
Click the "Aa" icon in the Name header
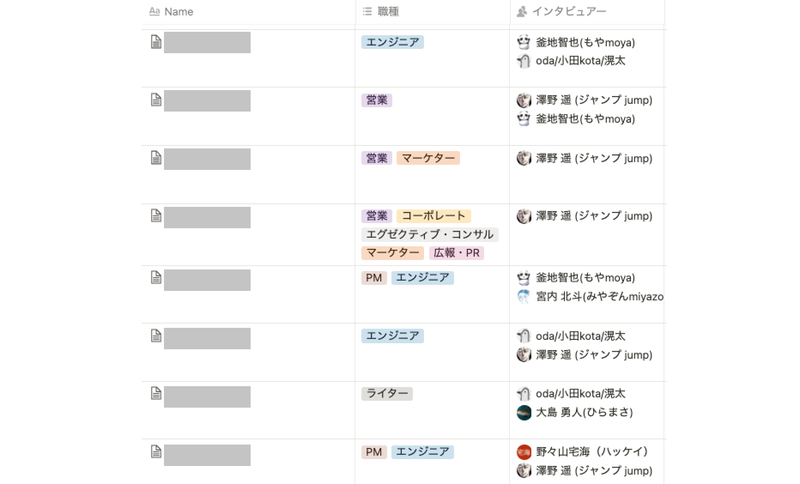tap(154, 12)
